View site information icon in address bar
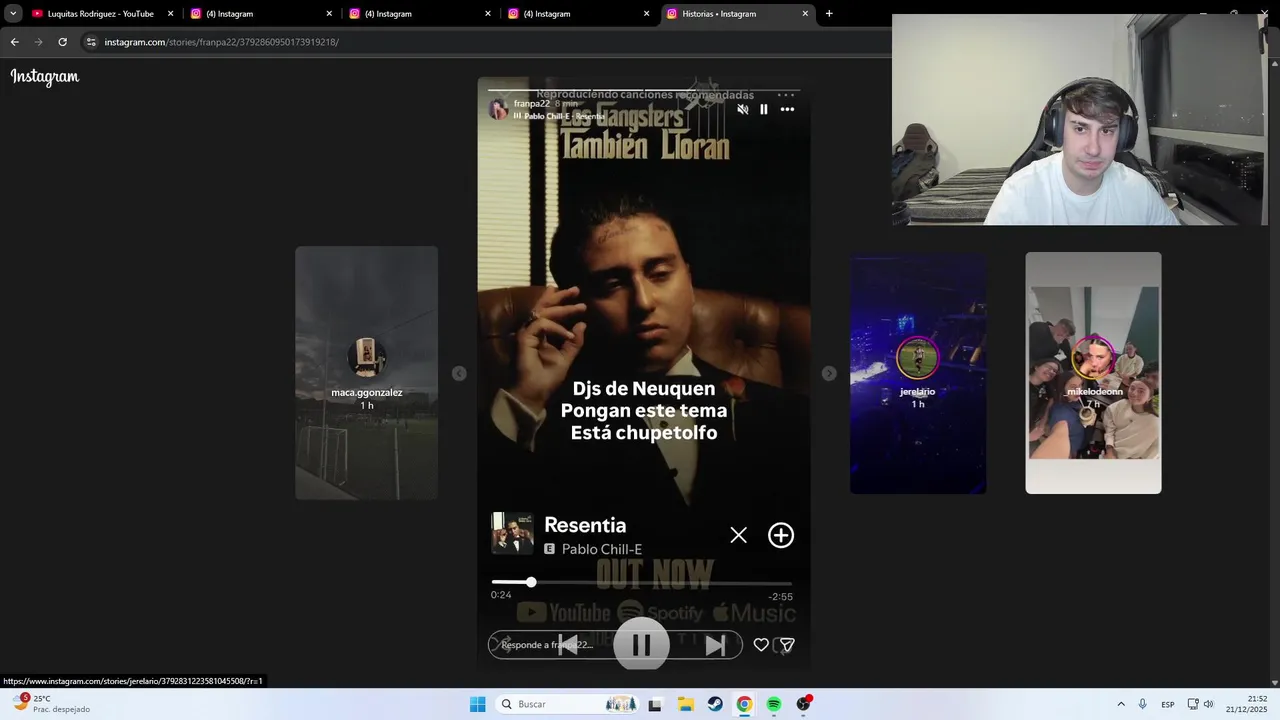1280x720 pixels. pyautogui.click(x=91, y=42)
